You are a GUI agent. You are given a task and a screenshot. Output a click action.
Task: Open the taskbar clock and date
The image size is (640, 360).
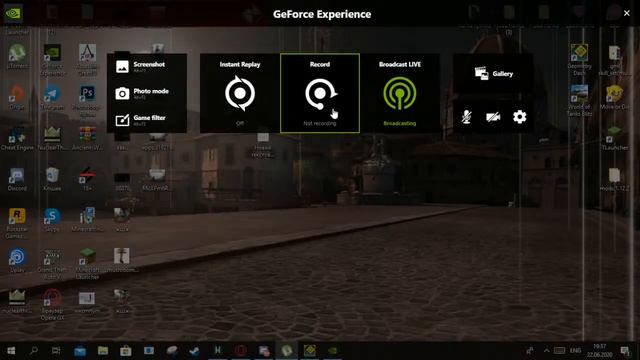tap(599, 351)
